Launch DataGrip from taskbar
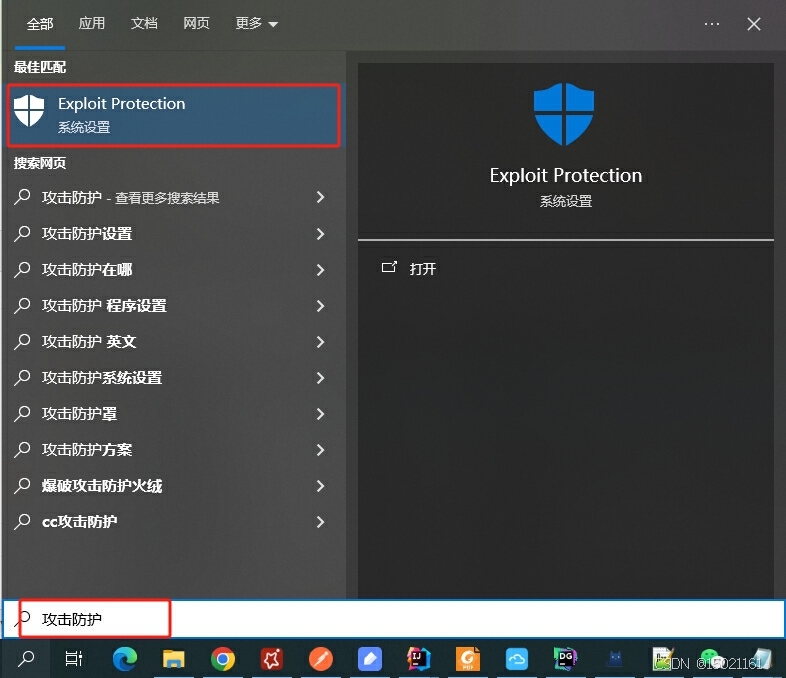This screenshot has width=786, height=678. (x=565, y=659)
